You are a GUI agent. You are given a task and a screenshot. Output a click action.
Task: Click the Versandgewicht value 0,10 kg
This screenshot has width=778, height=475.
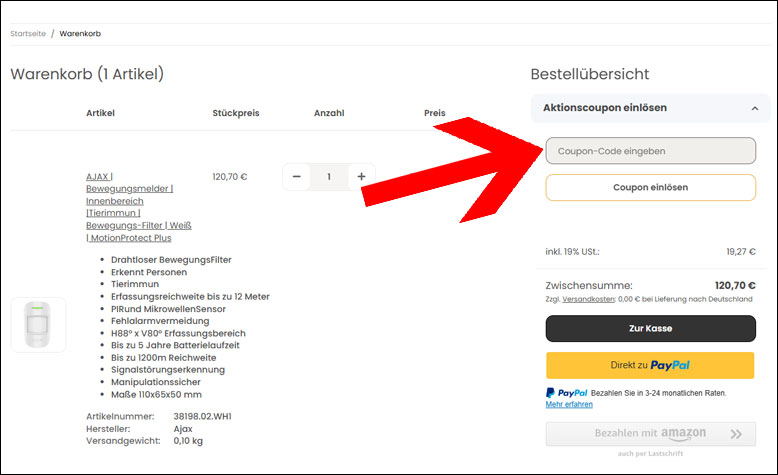188,441
